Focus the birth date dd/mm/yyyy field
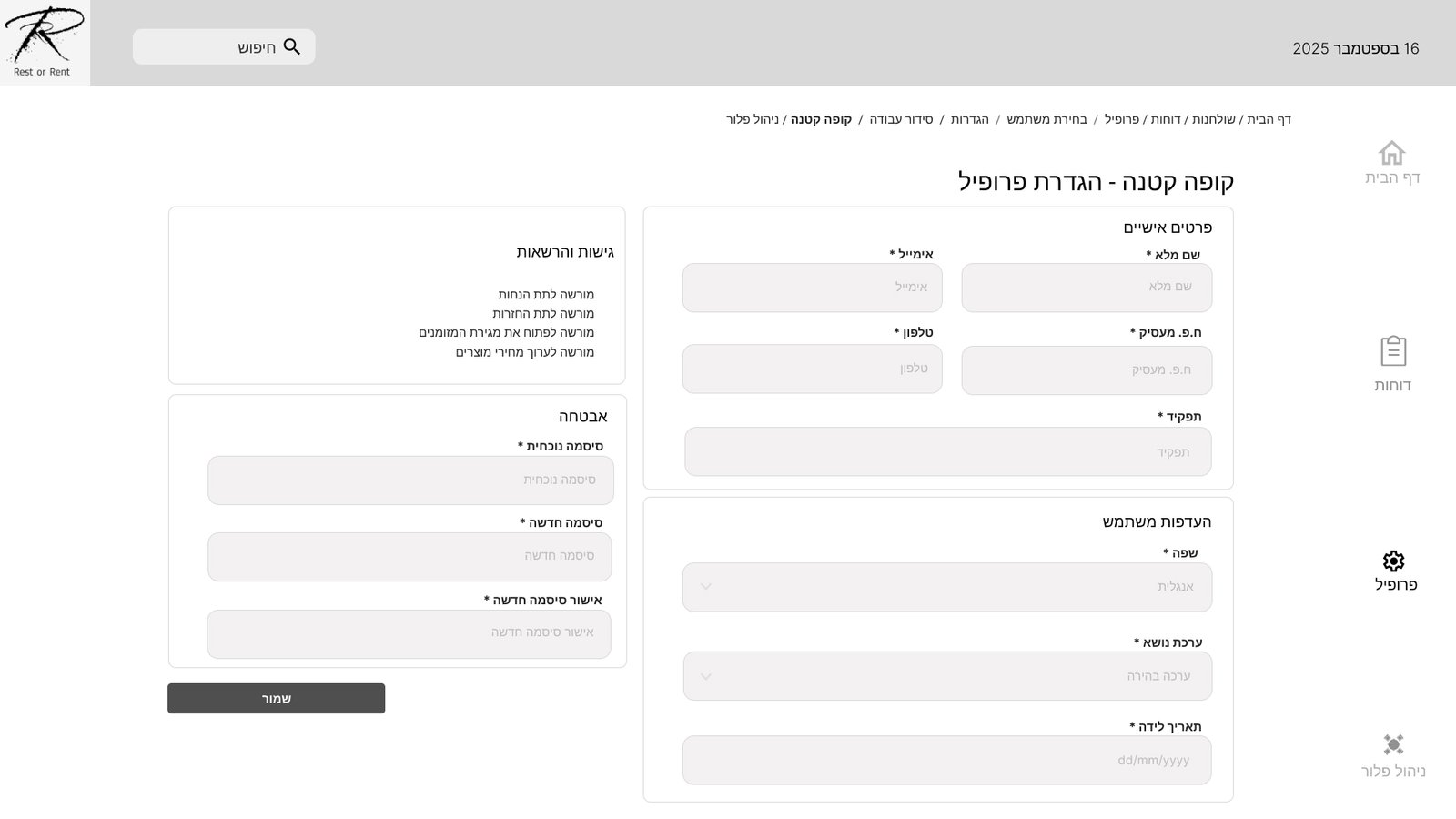Screen dimensions: 1456x819 [946, 760]
